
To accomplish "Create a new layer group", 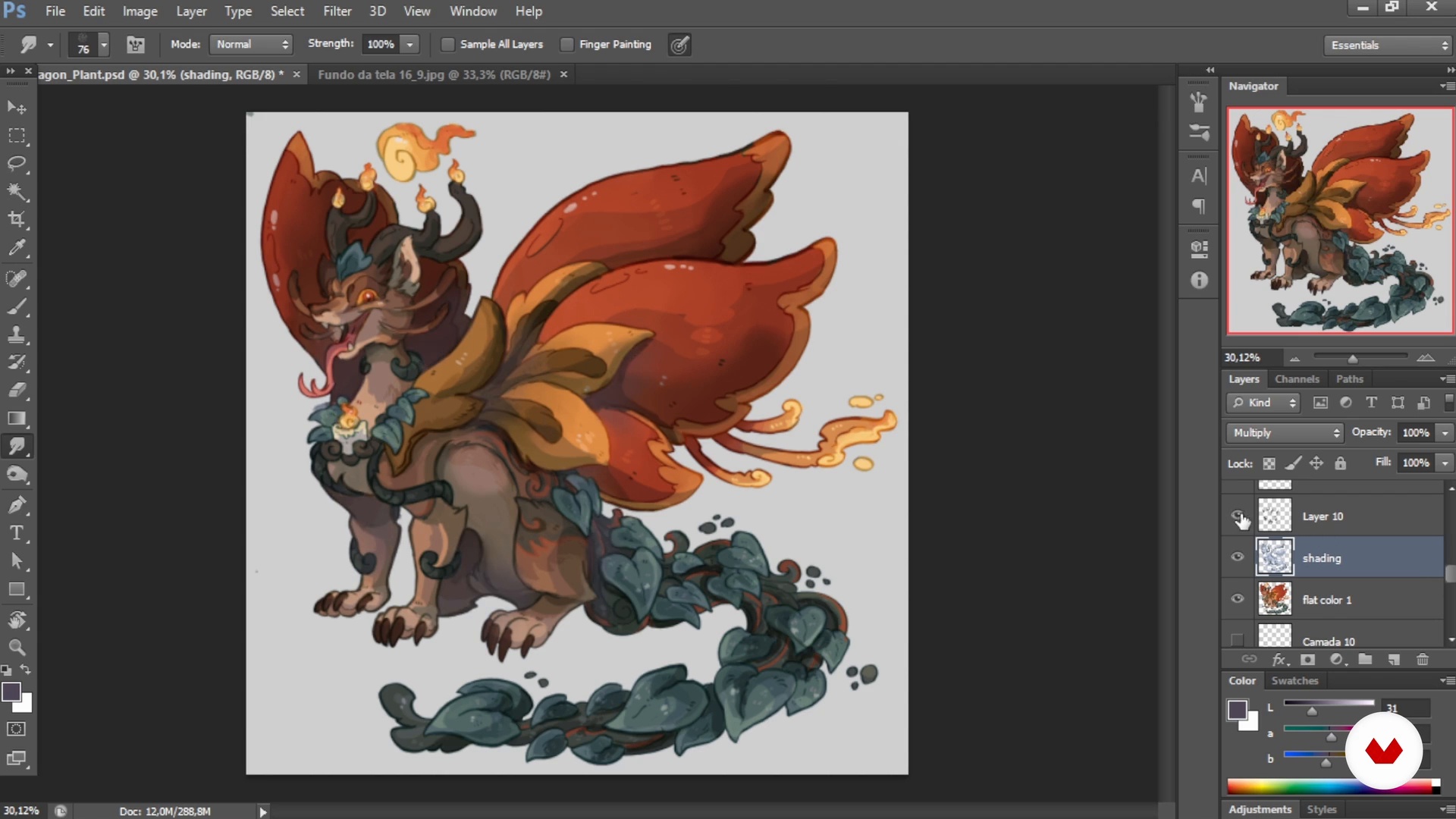I will [x=1365, y=660].
